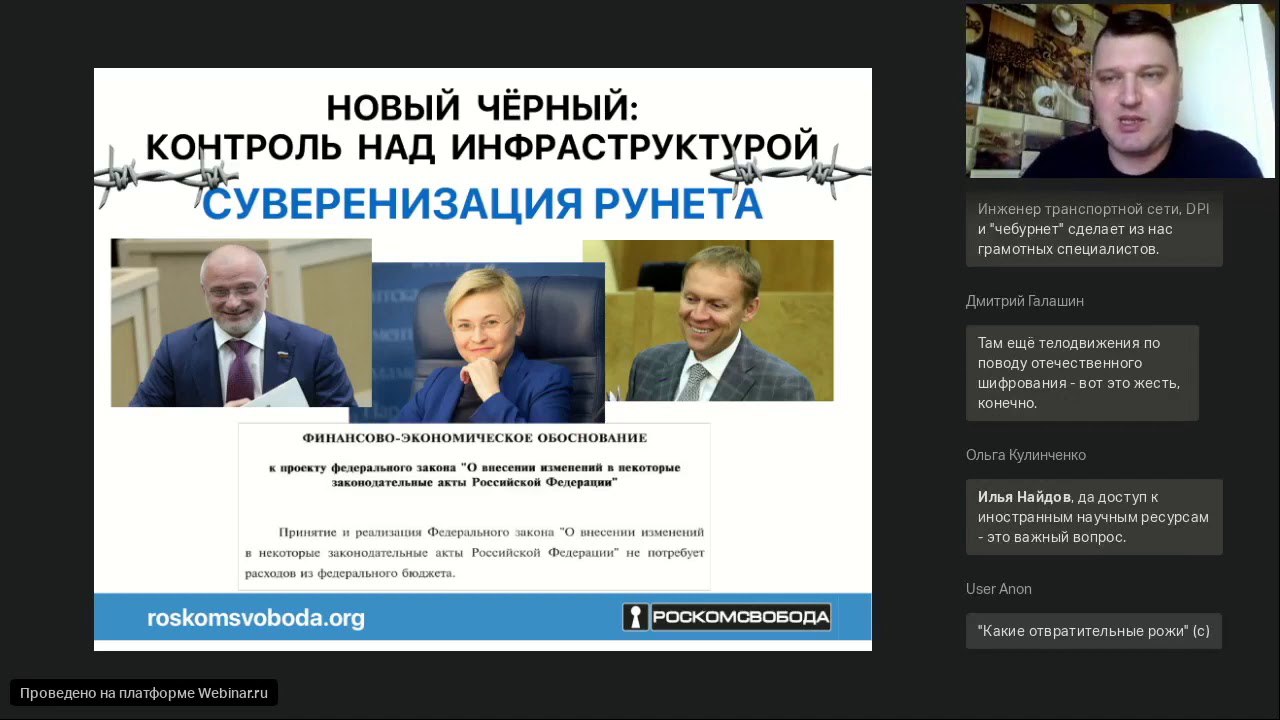This screenshot has height=720, width=1280.
Task: Click the photo of the bearded man in glasses
Action: (241, 322)
